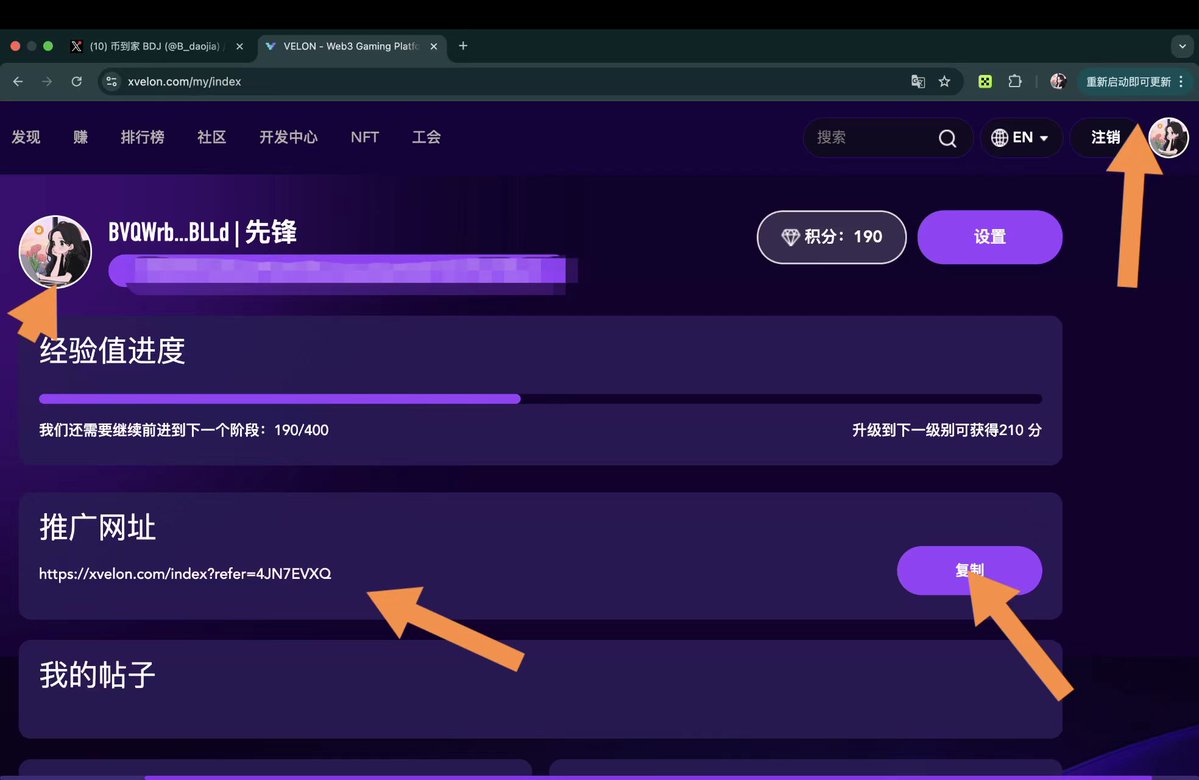
Task: Click the large profile avatar picture
Action: click(55, 252)
